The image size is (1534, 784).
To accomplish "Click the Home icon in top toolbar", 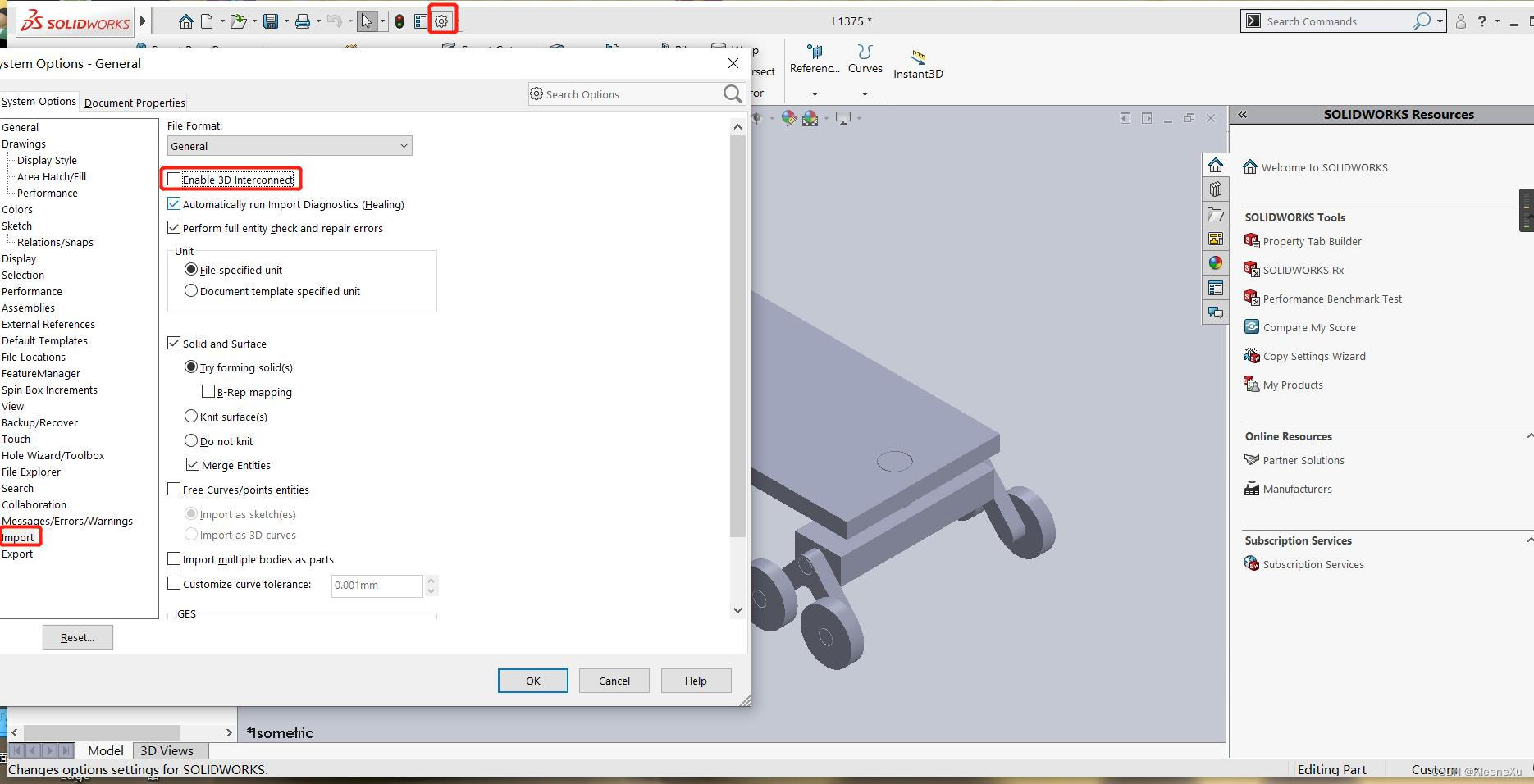I will coord(186,21).
